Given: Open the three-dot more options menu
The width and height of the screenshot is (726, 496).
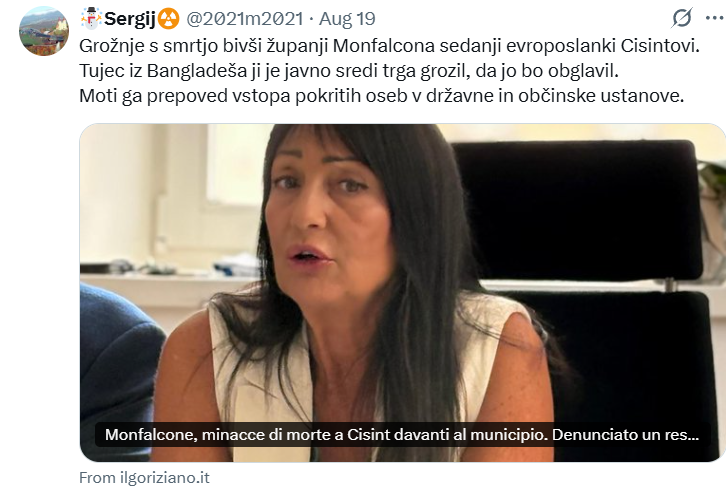Looking at the screenshot, I should pyautogui.click(x=715, y=18).
